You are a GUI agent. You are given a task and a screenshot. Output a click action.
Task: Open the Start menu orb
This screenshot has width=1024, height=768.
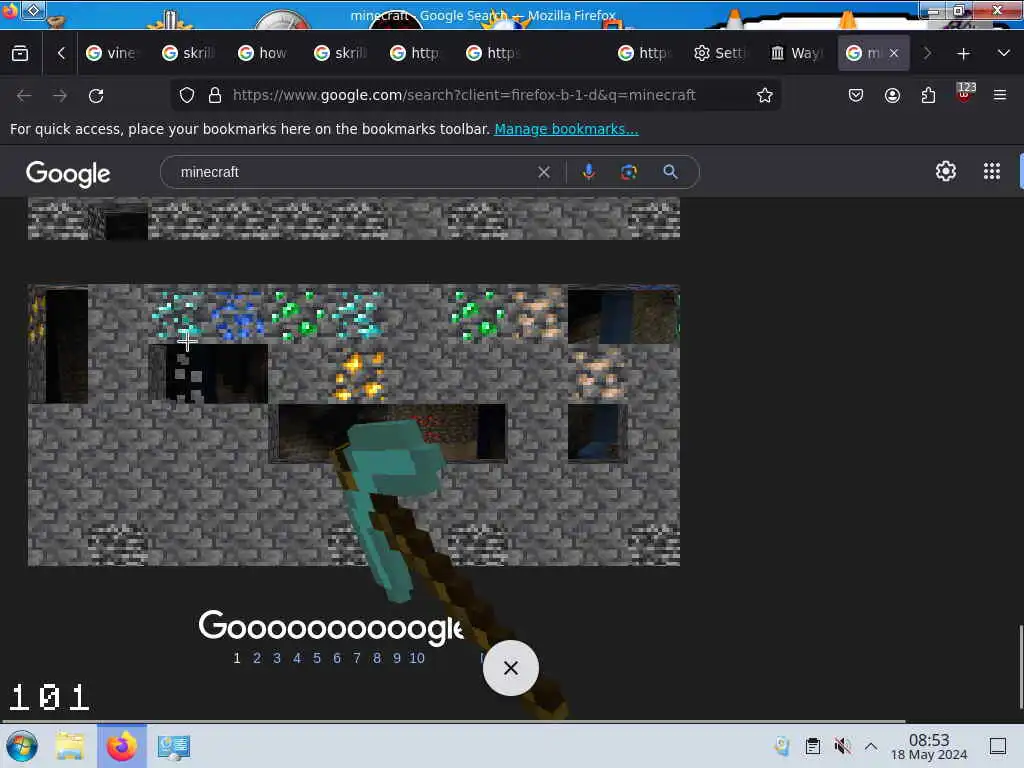[x=22, y=746]
